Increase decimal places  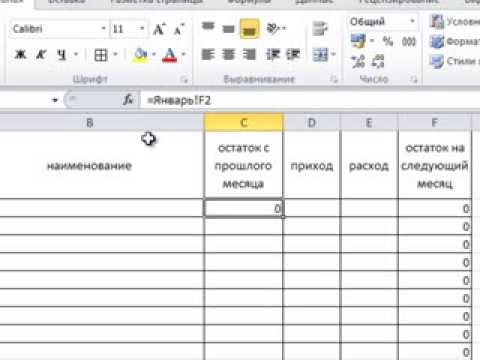pos(358,61)
